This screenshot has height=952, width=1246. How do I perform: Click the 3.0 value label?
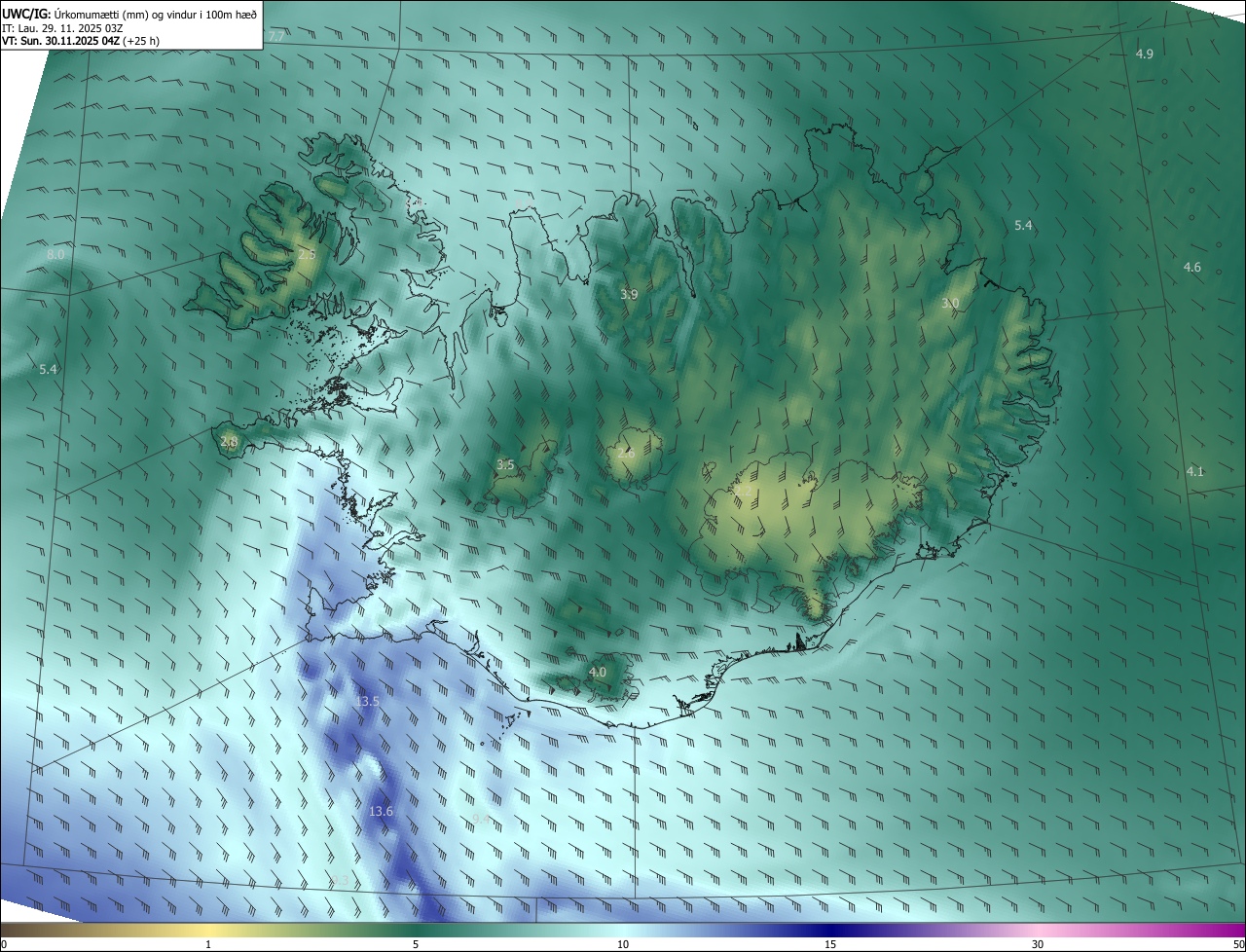950,303
